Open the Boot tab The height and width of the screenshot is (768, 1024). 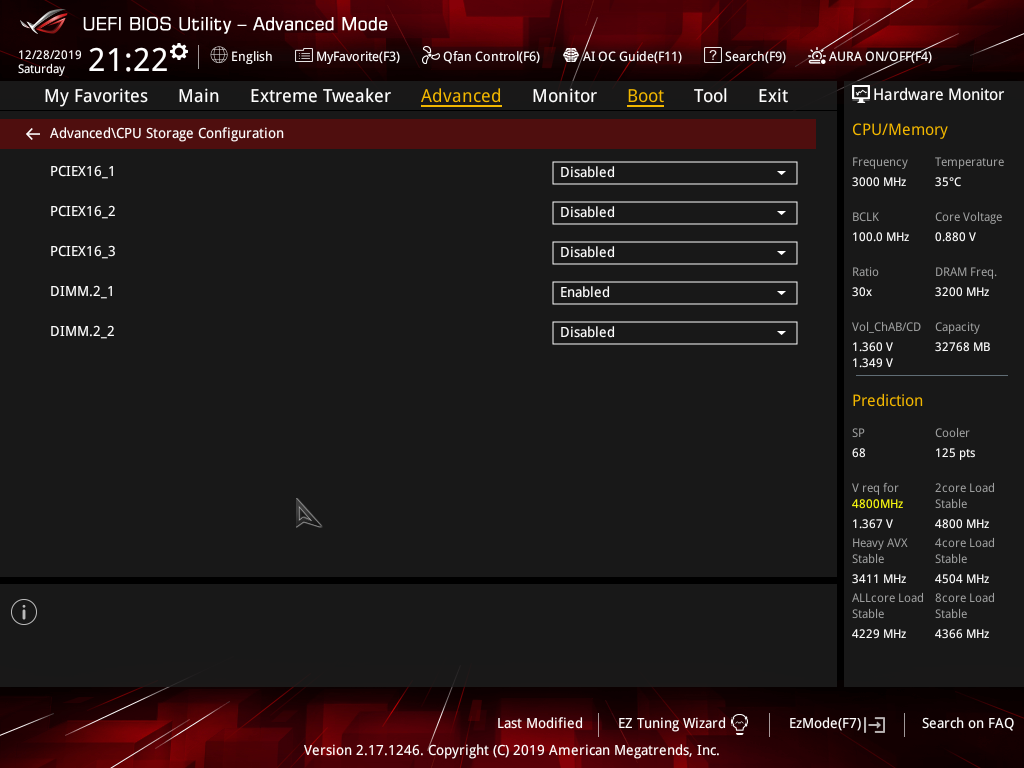pos(645,96)
